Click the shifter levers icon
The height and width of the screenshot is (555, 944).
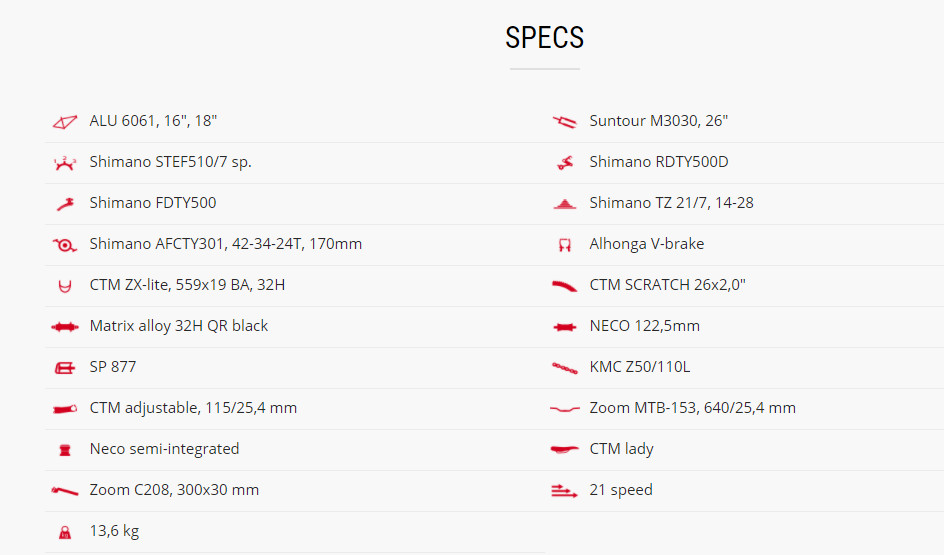(x=64, y=163)
